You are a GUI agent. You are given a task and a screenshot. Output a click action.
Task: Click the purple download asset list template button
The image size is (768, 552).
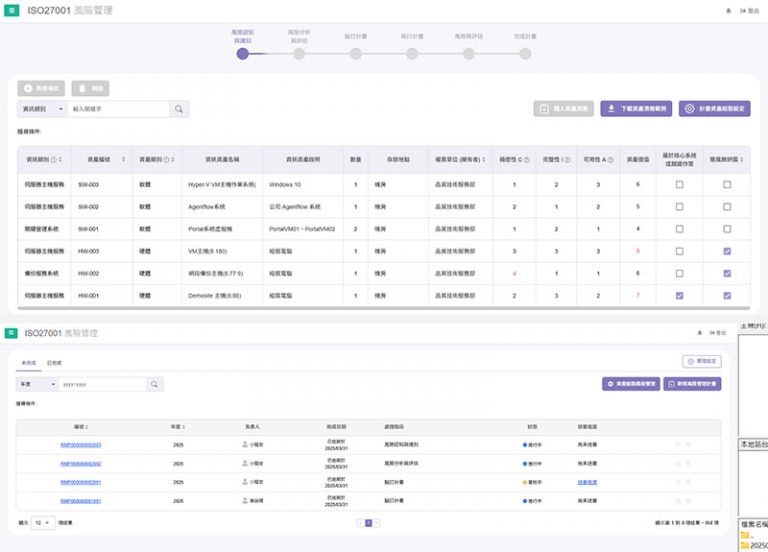(x=636, y=109)
